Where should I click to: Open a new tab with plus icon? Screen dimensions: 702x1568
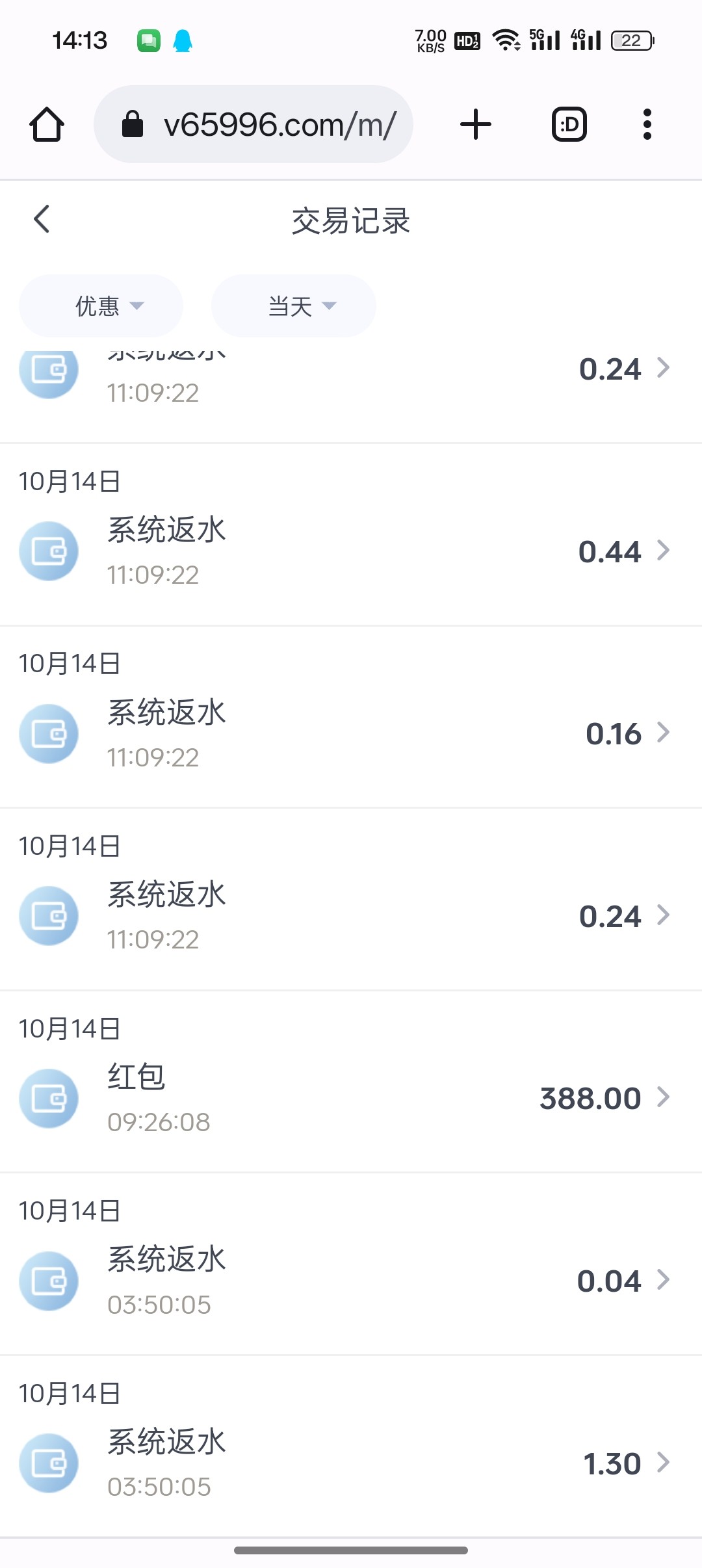click(475, 124)
